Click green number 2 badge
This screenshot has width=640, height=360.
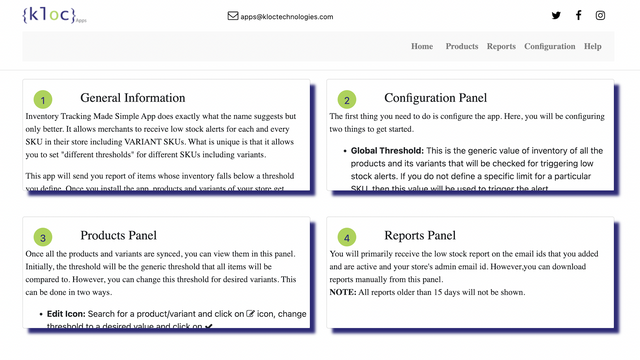click(x=347, y=100)
